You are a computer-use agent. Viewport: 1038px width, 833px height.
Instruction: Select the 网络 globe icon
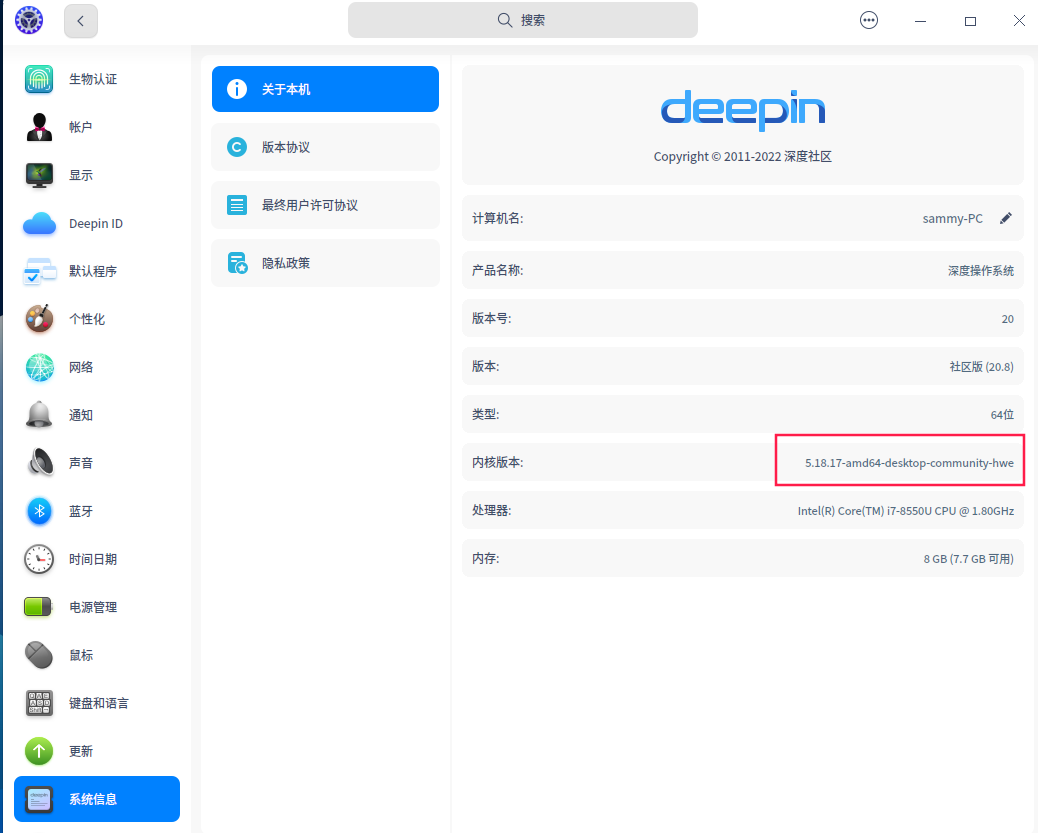point(39,368)
